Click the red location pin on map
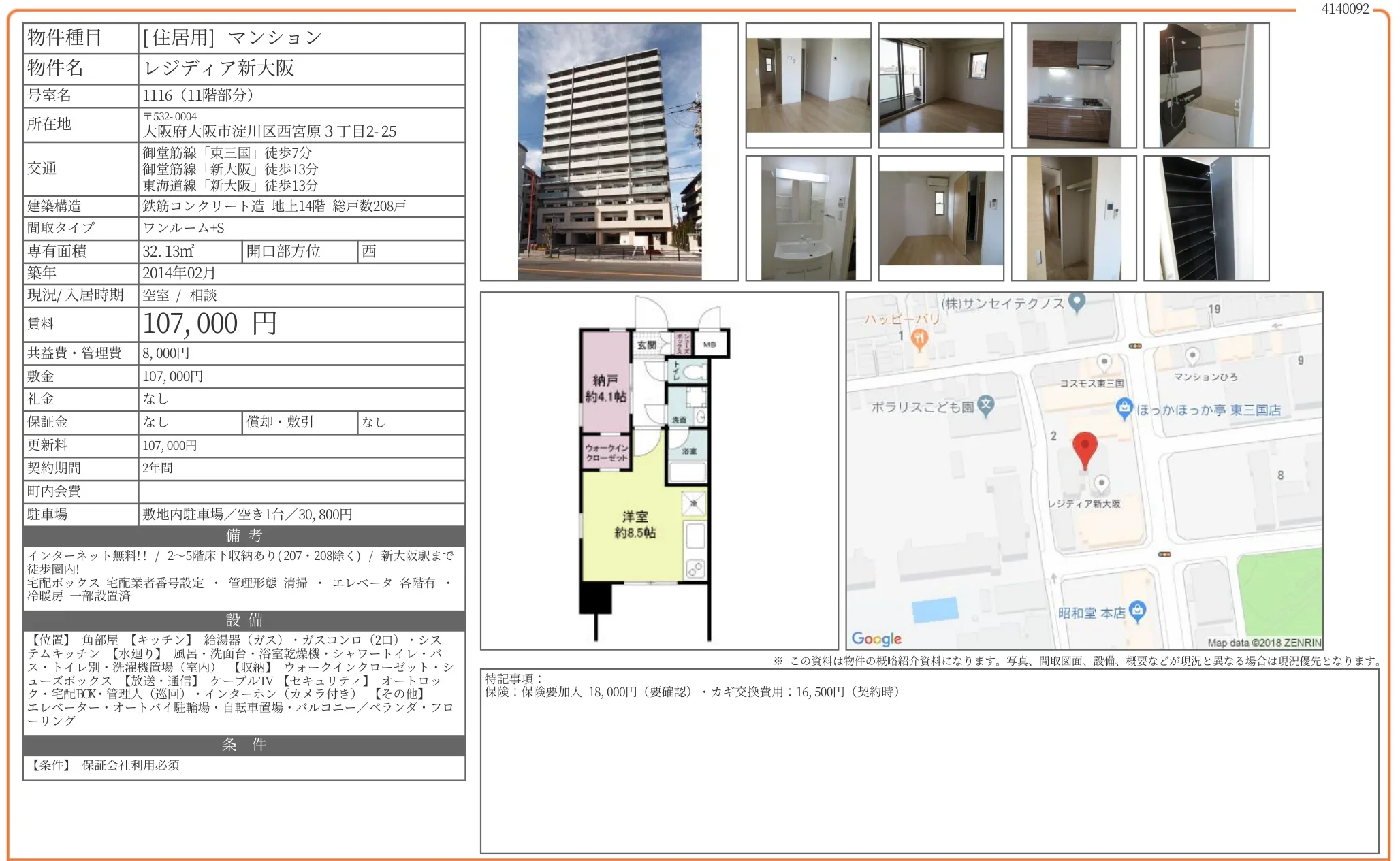 [x=1084, y=447]
